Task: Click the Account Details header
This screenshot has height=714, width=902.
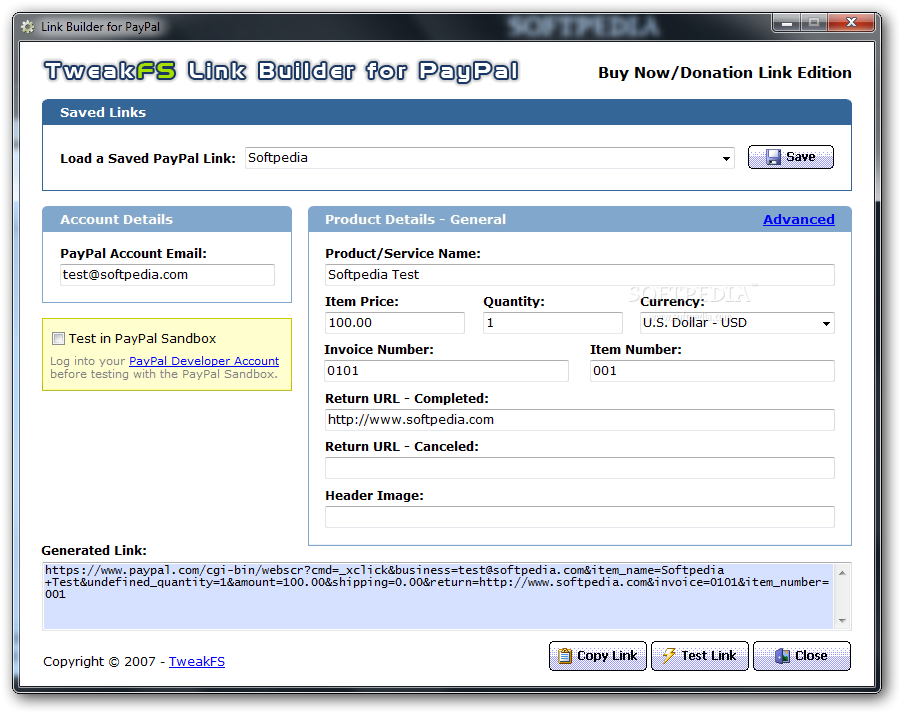Action: (x=167, y=220)
